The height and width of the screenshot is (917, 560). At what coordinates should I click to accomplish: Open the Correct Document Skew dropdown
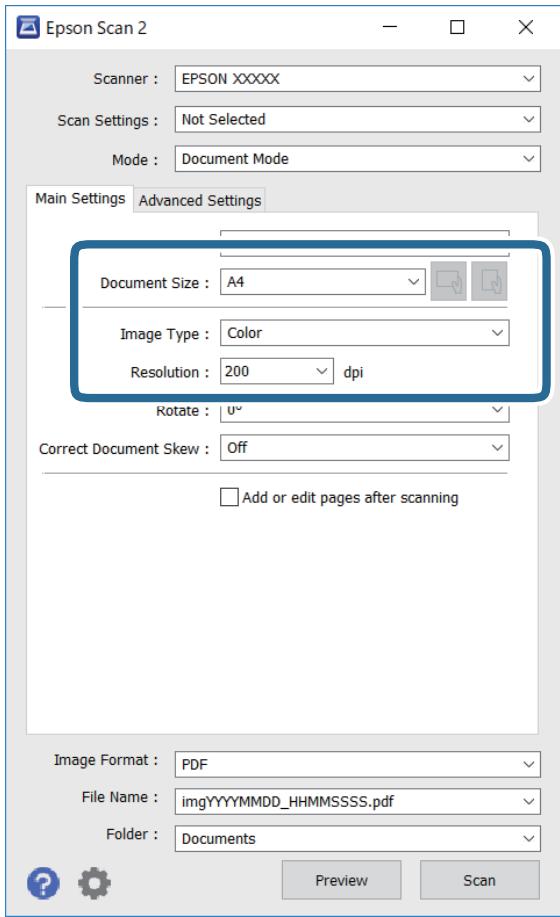point(365,448)
